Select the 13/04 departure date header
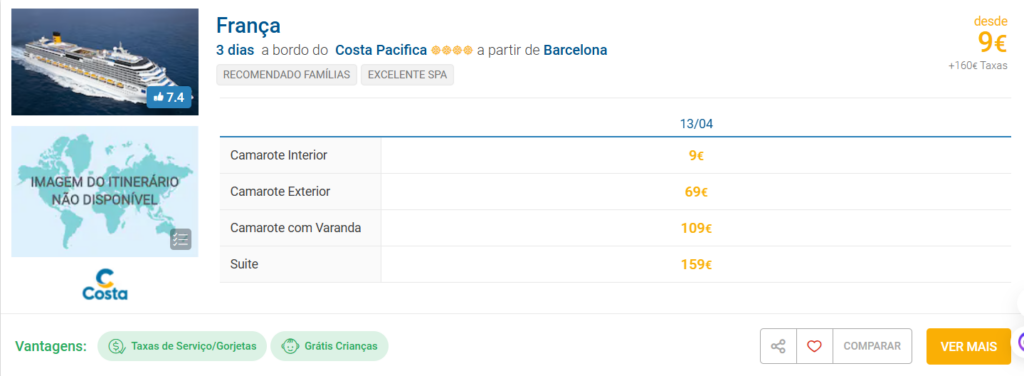 [696, 124]
